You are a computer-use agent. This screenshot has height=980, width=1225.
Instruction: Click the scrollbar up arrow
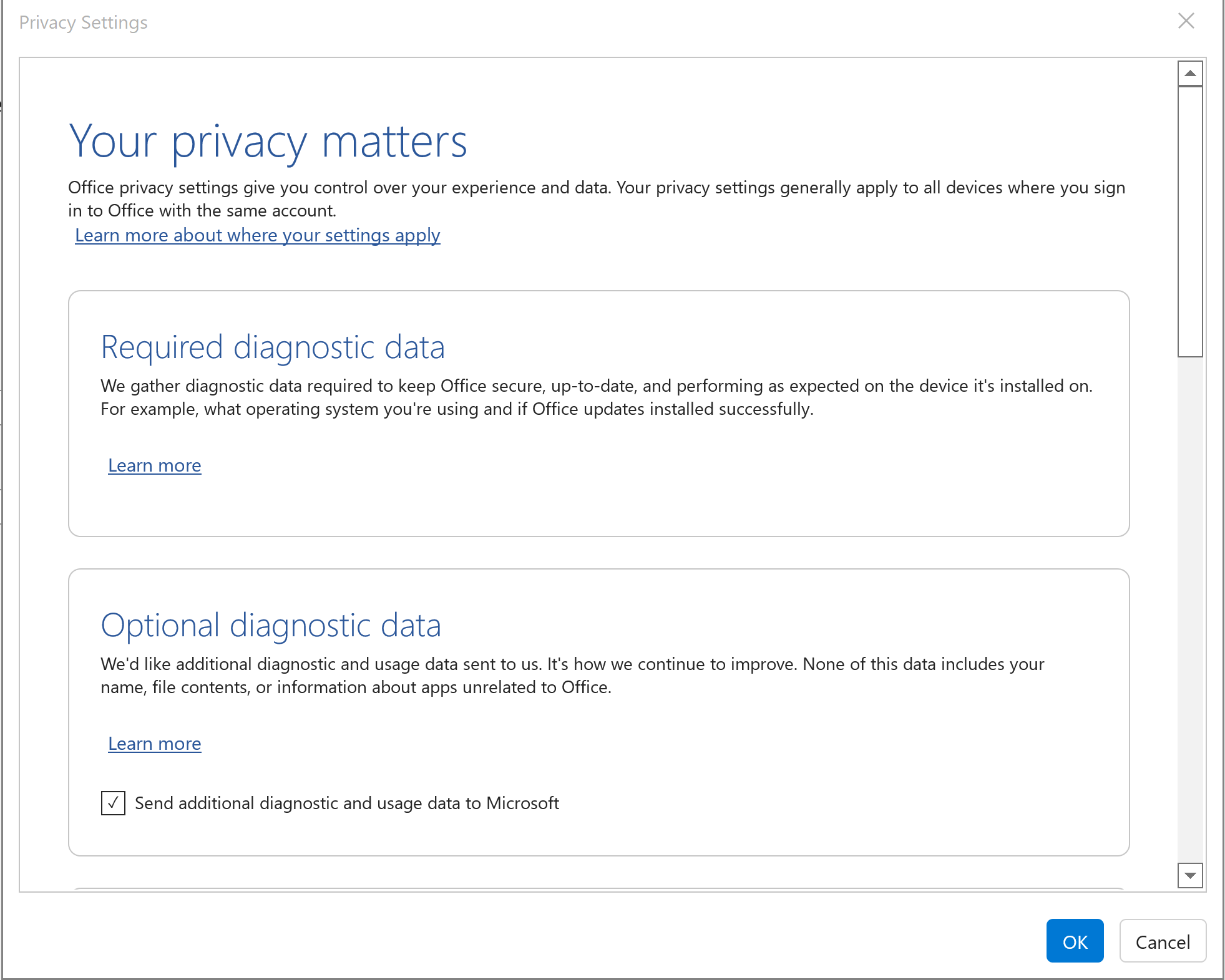(1190, 74)
